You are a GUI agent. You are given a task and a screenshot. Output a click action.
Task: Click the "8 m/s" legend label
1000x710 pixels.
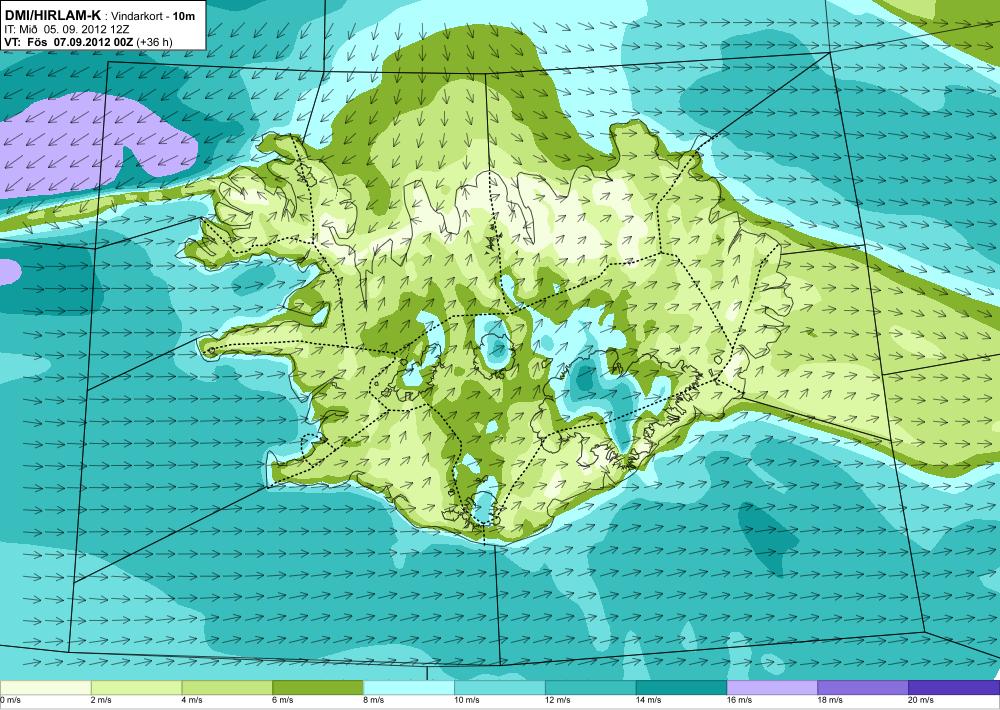tap(374, 700)
